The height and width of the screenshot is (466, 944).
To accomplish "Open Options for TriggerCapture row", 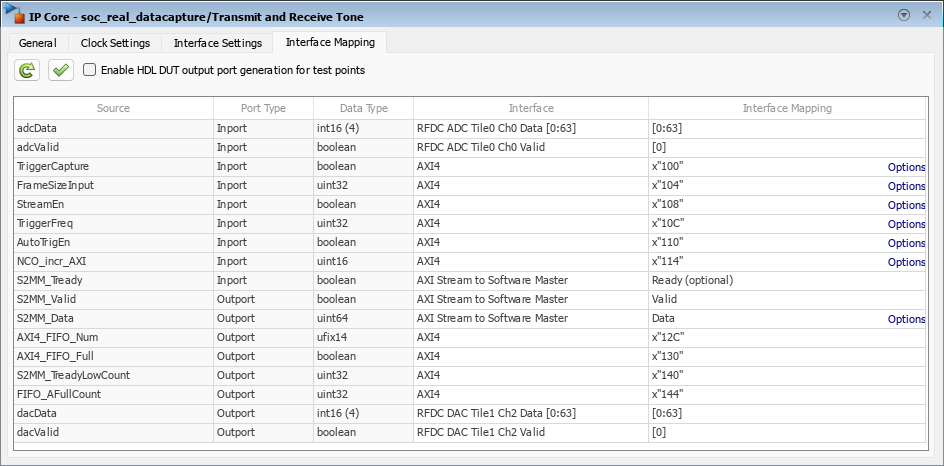I will [906, 167].
